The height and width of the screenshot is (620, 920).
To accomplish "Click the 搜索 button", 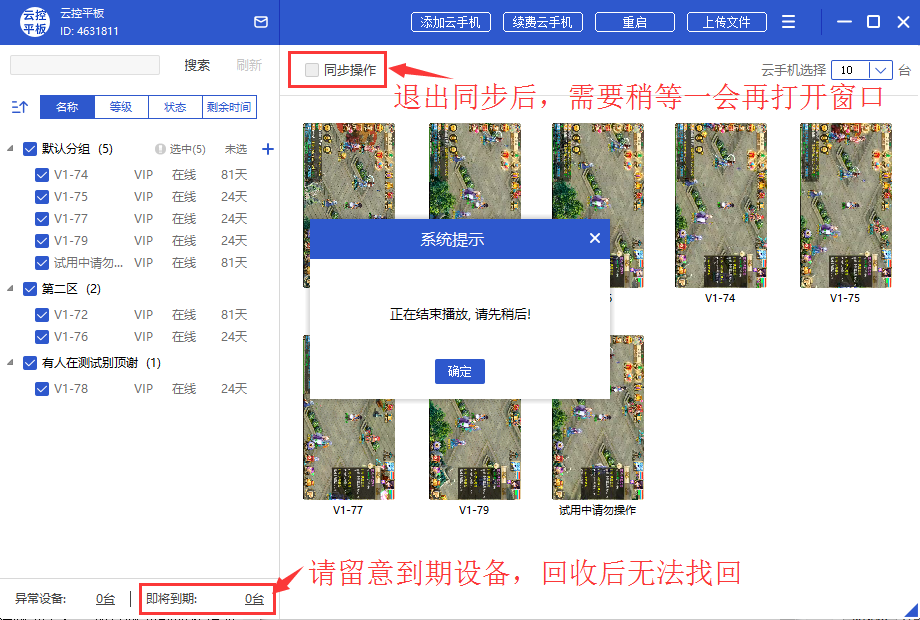I will pyautogui.click(x=197, y=65).
